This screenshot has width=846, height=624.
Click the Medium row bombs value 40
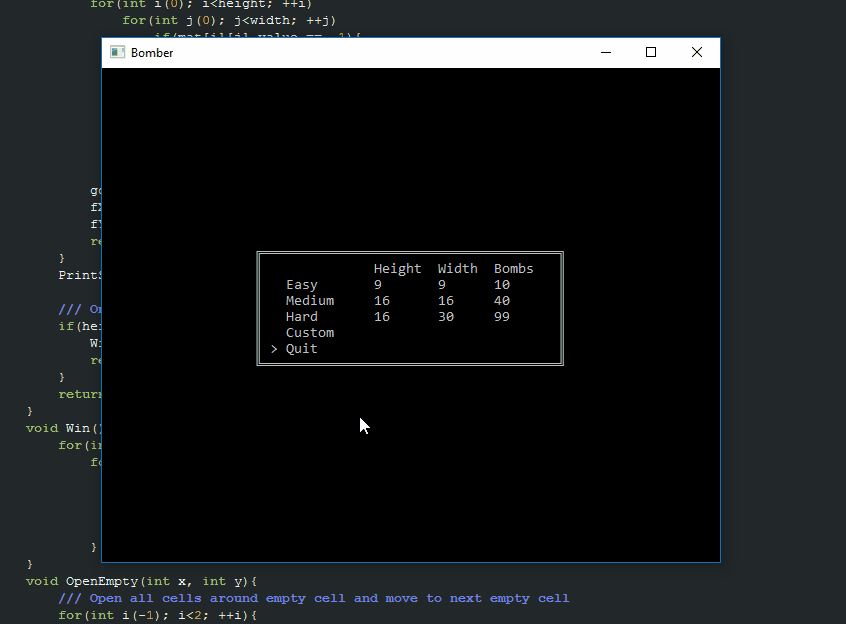[502, 300]
